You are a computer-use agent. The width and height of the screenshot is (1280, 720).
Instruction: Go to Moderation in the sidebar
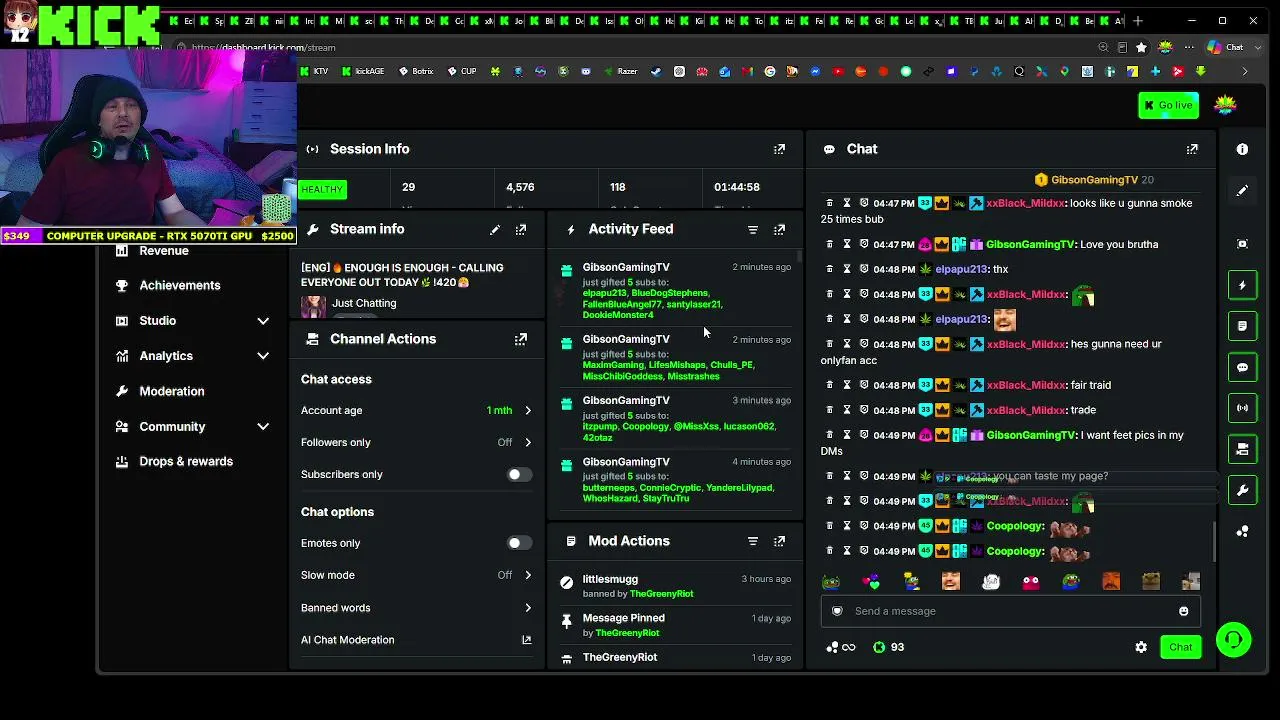160,392
